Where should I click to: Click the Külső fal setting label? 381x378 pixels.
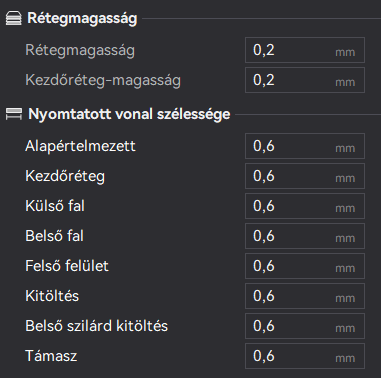pos(55,206)
